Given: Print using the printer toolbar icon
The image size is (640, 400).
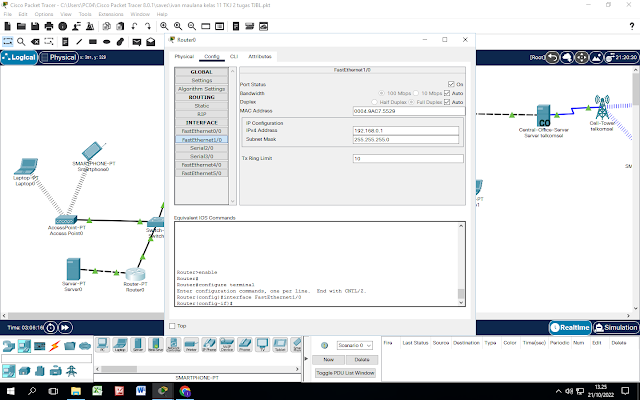Looking at the screenshot, I should [x=49, y=27].
